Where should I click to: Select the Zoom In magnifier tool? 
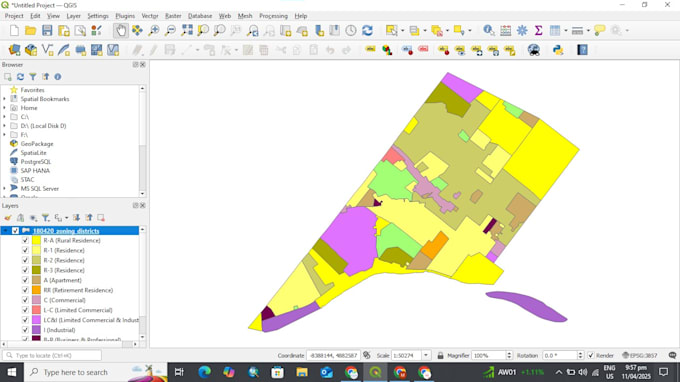coord(154,30)
